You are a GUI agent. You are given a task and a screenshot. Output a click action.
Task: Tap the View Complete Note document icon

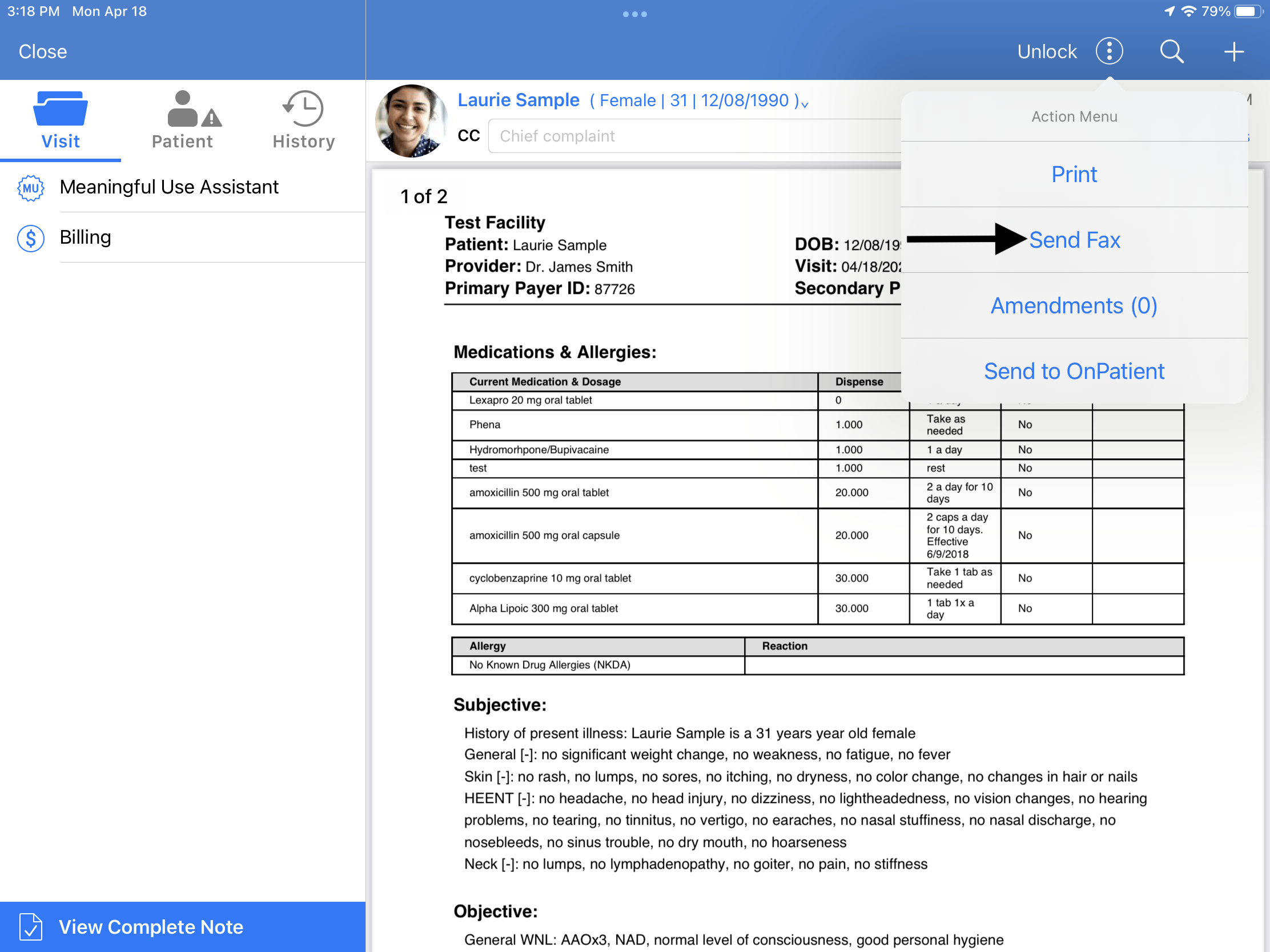(30, 926)
